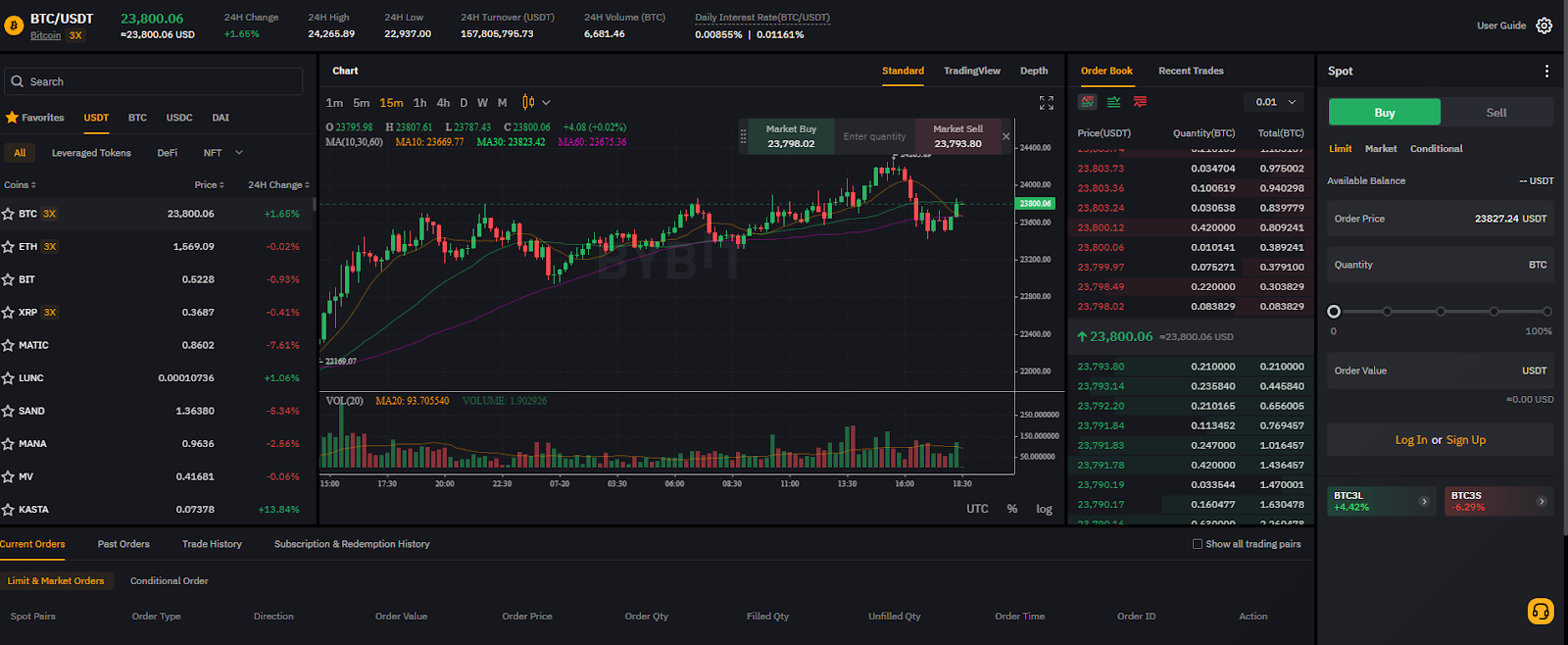Click the Order Price input field
1568x645 pixels.
coord(1441,219)
